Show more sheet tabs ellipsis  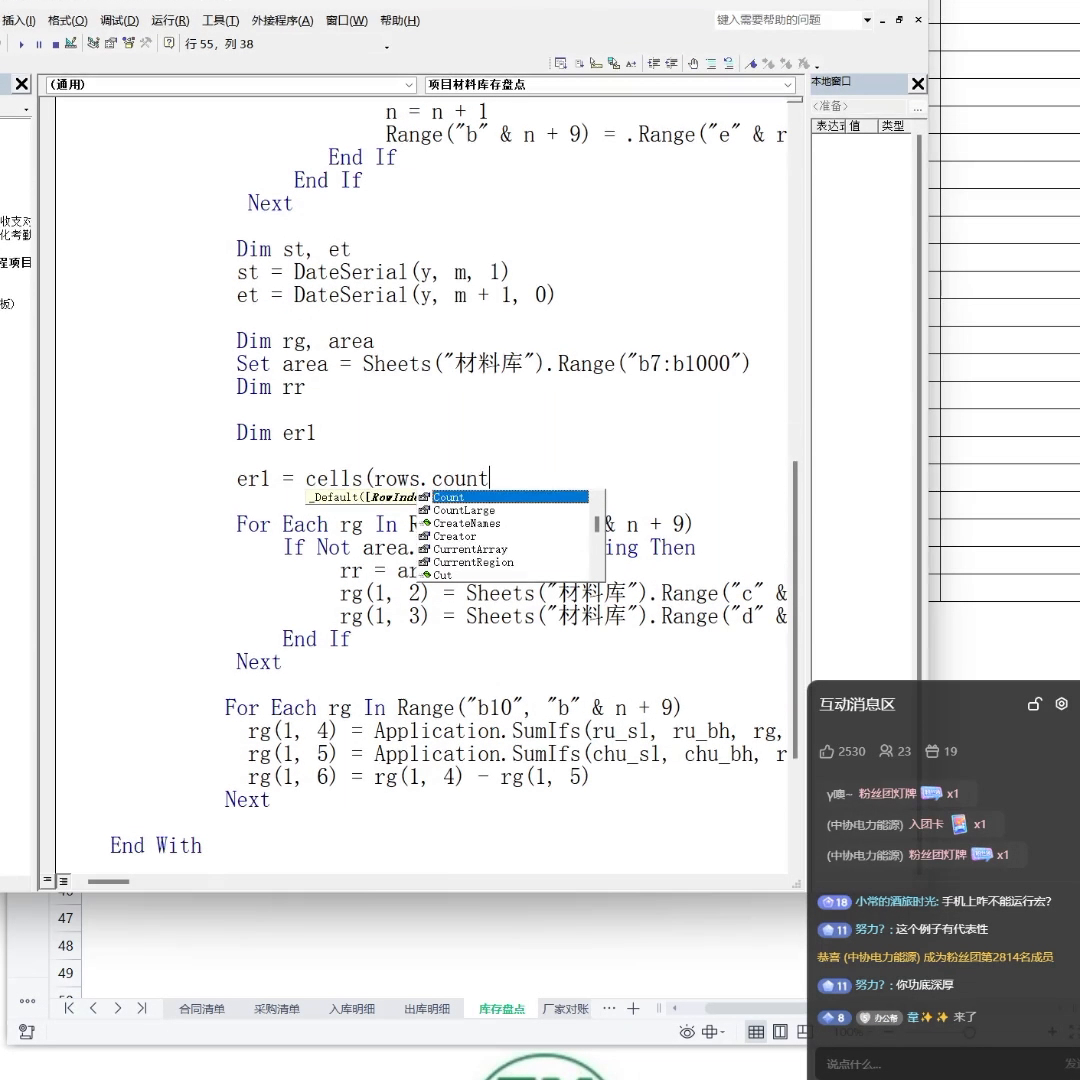click(x=609, y=1008)
